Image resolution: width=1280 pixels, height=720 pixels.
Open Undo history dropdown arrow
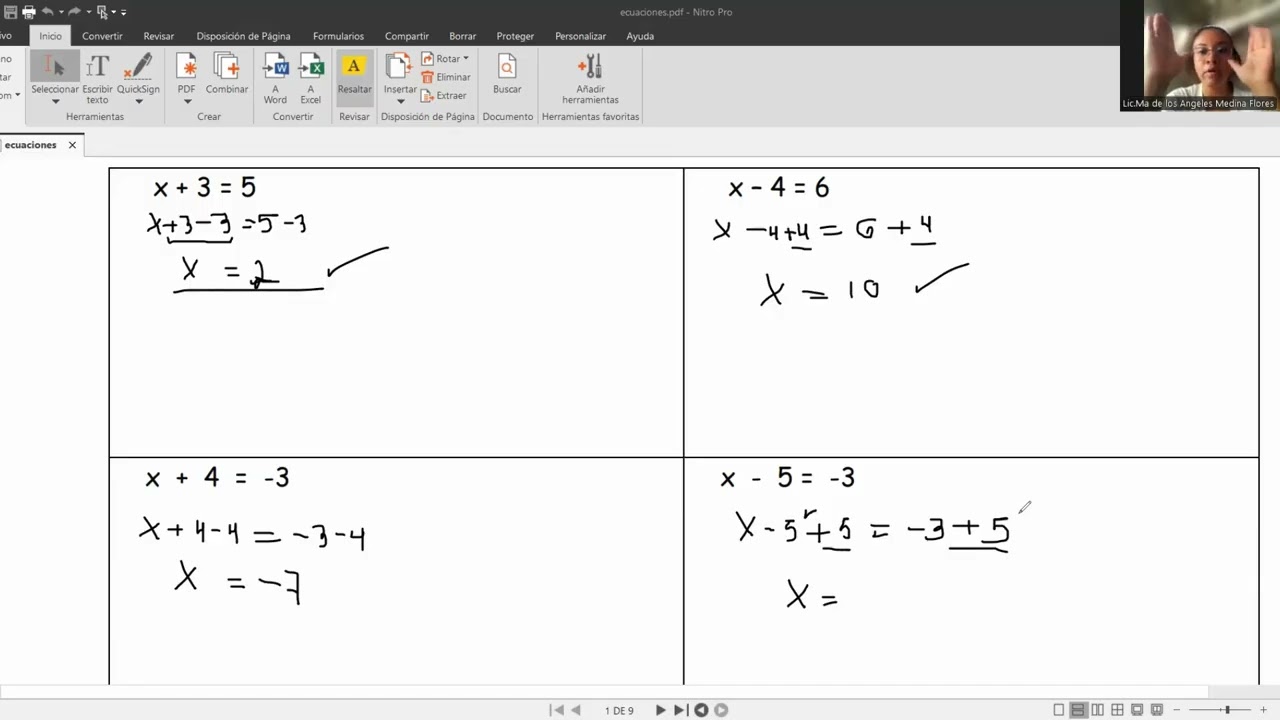click(59, 12)
